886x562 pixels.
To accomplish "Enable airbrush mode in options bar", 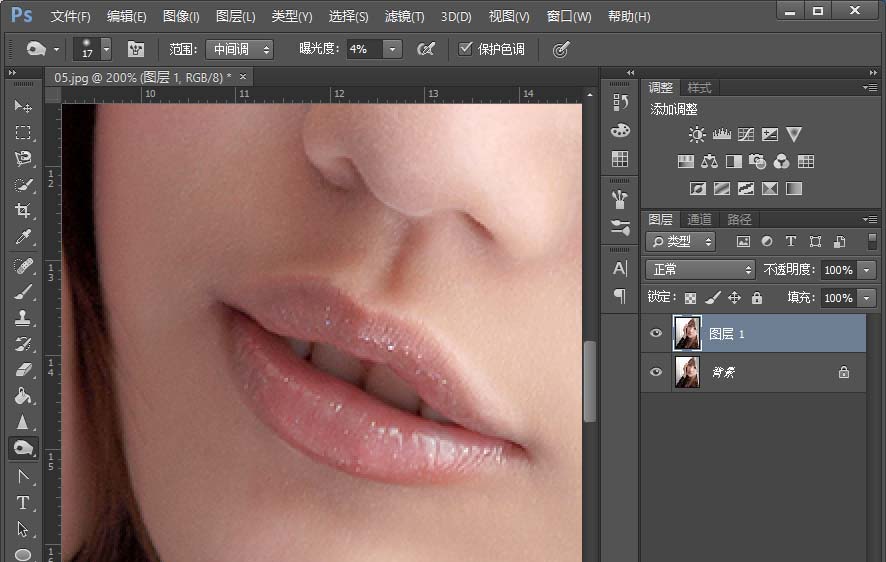I will pyautogui.click(x=427, y=49).
